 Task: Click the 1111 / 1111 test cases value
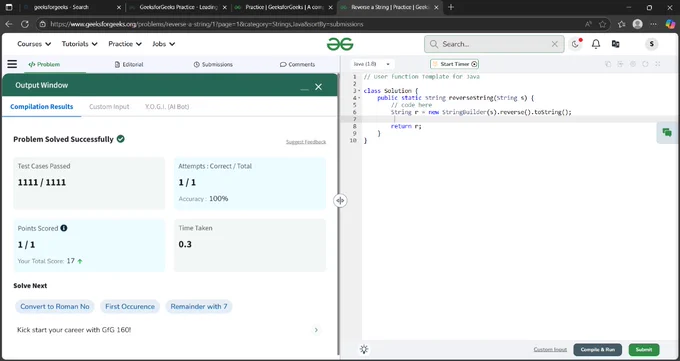click(x=42, y=182)
